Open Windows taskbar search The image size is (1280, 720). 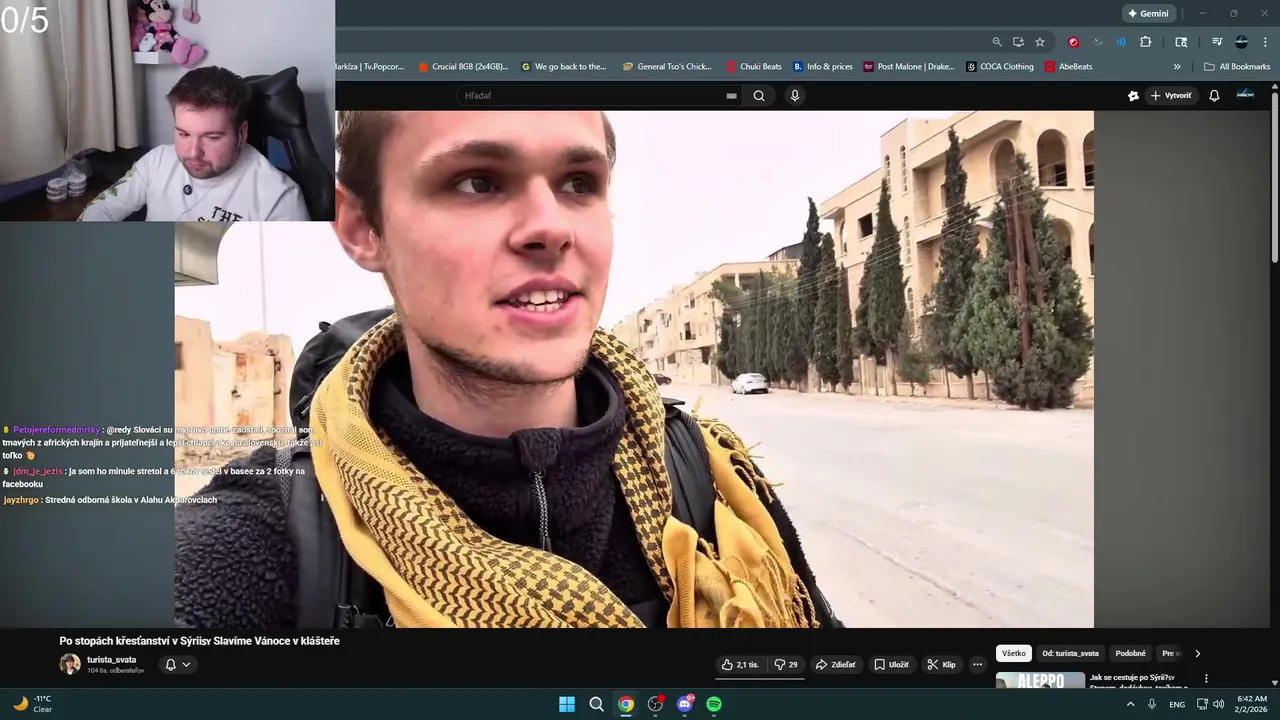pyautogui.click(x=596, y=704)
